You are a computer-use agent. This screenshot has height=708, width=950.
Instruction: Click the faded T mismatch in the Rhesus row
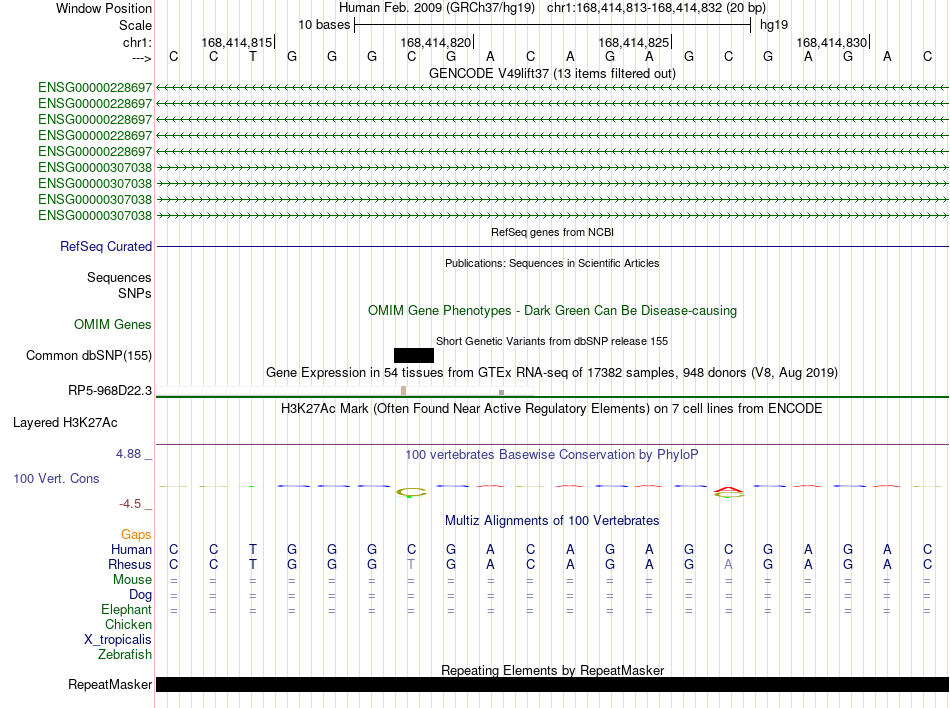(x=411, y=564)
